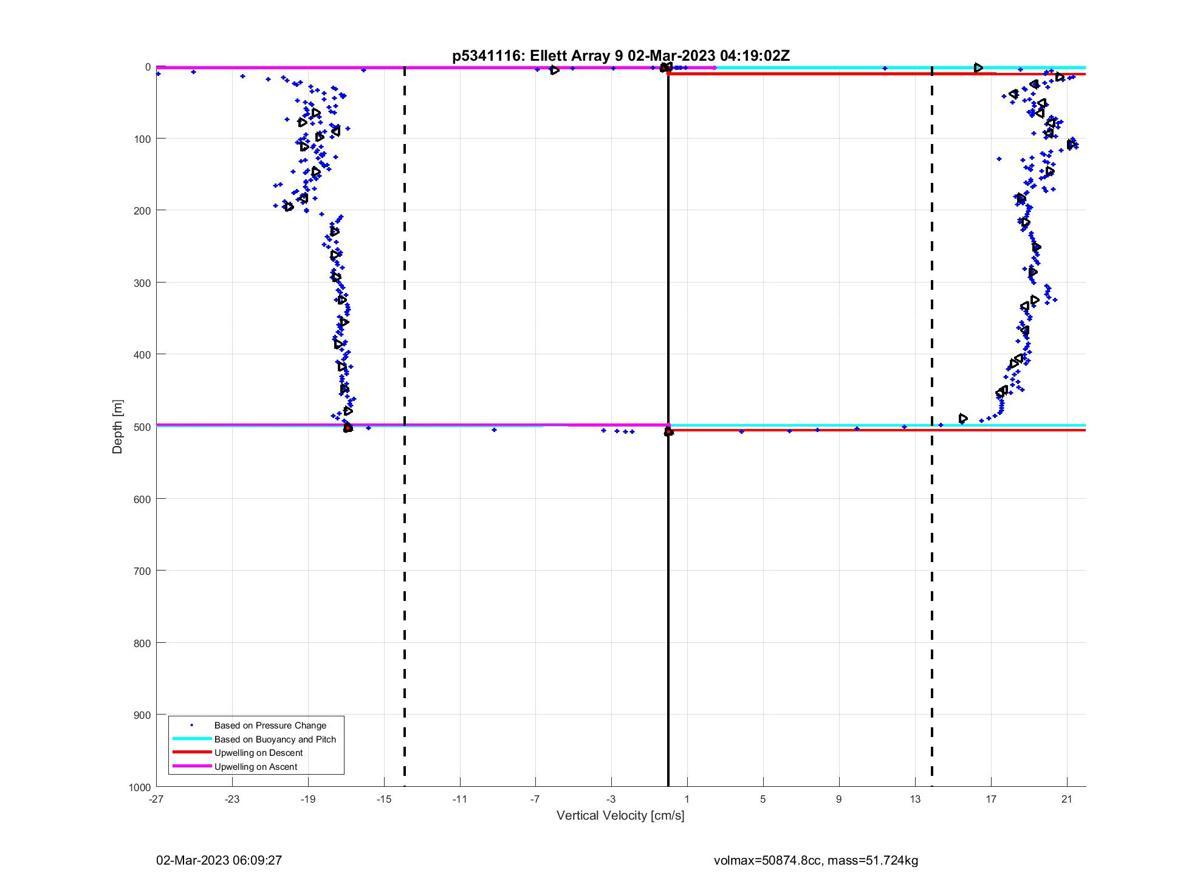This screenshot has width=1200, height=885.
Task: Select the 'Upwelling on Descent' legend entry
Action: [258, 752]
